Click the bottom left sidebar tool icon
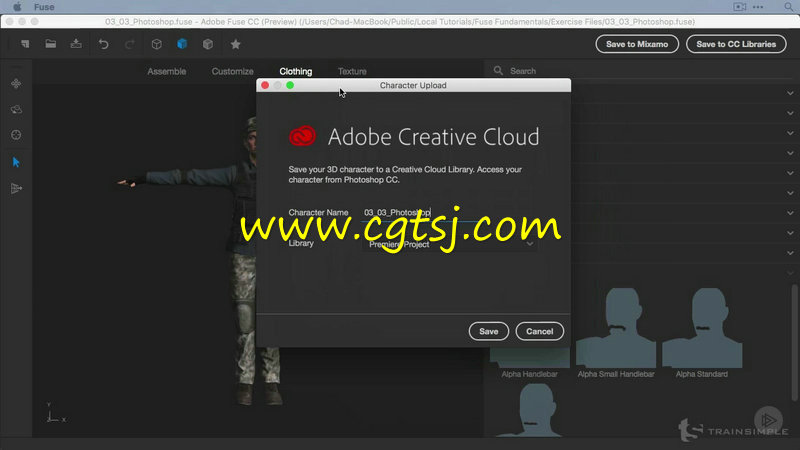The width and height of the screenshot is (800, 450). (16, 188)
